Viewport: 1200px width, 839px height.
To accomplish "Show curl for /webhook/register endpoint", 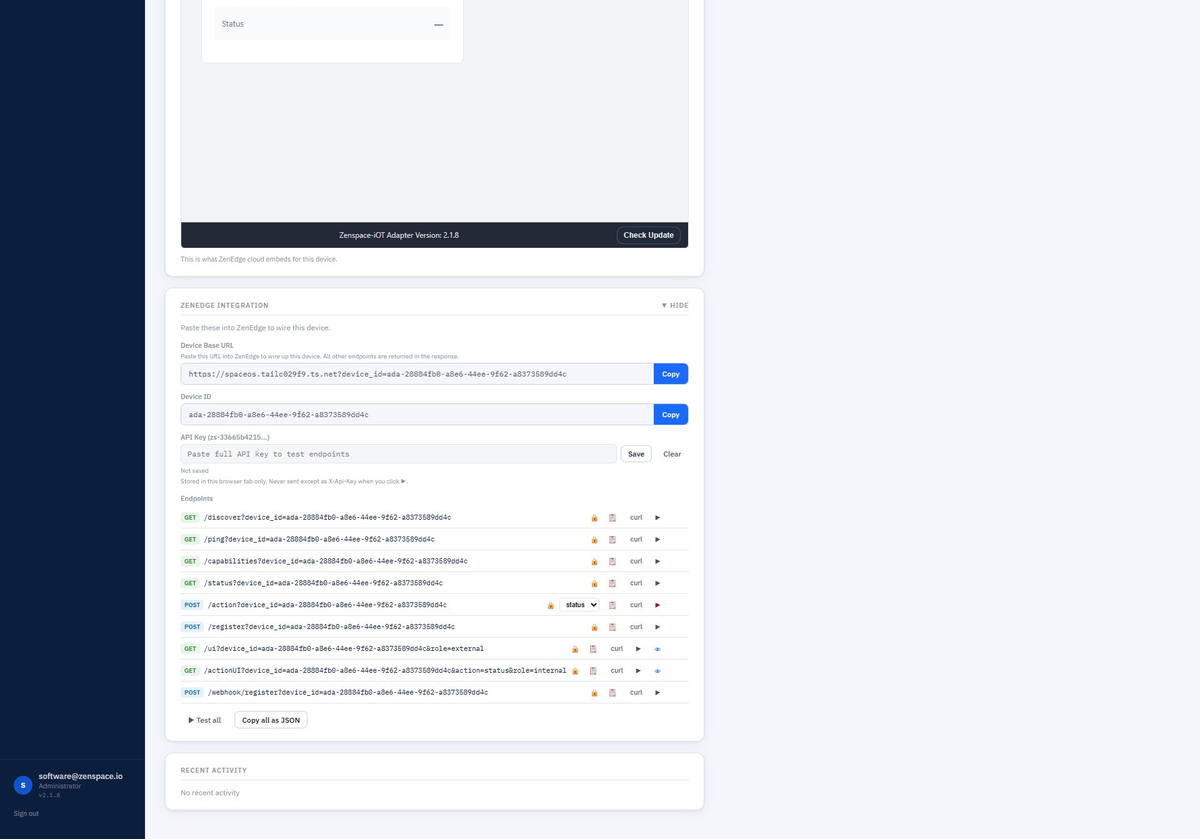I will (636, 692).
